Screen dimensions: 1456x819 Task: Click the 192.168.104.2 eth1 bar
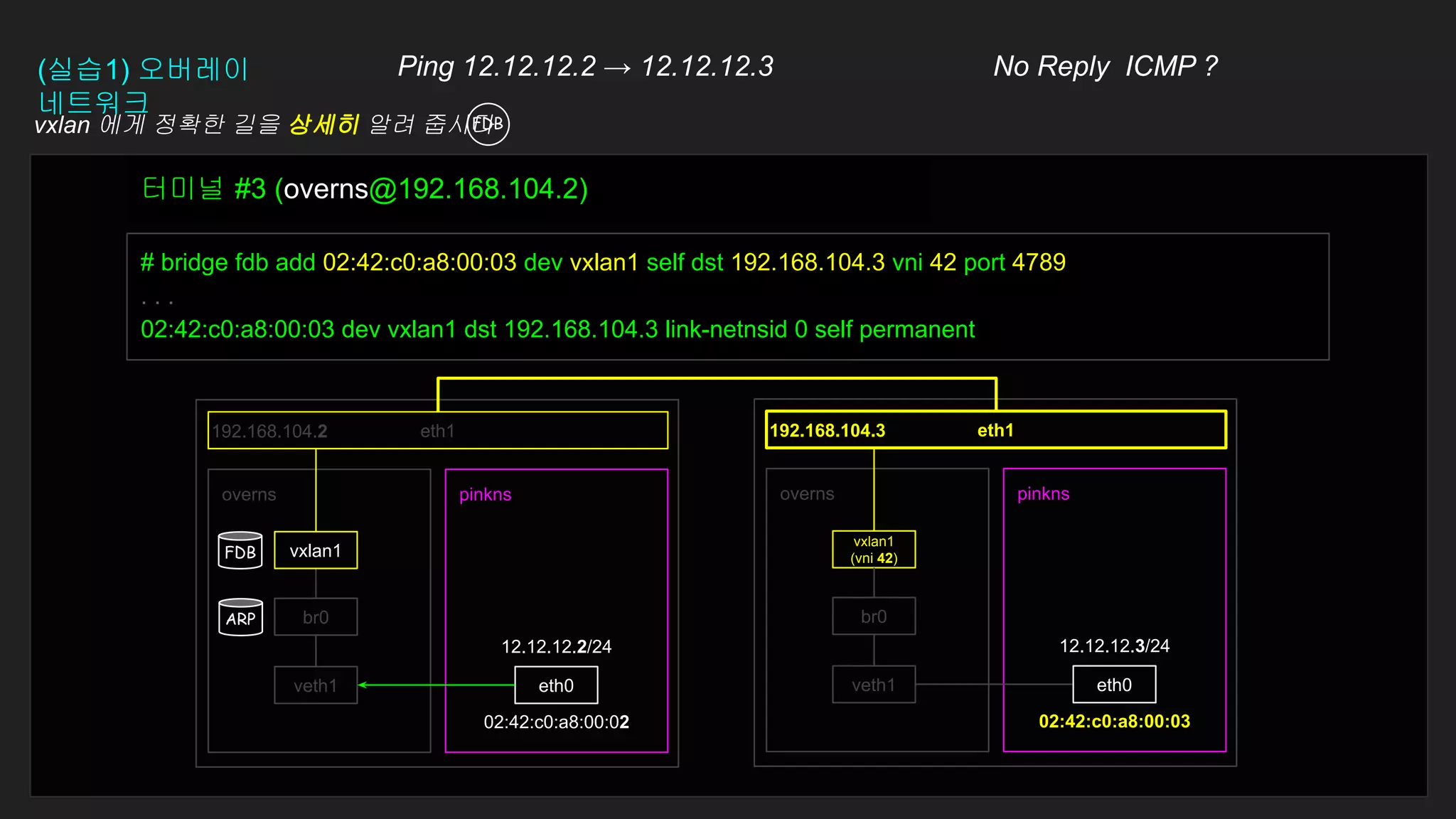438,431
